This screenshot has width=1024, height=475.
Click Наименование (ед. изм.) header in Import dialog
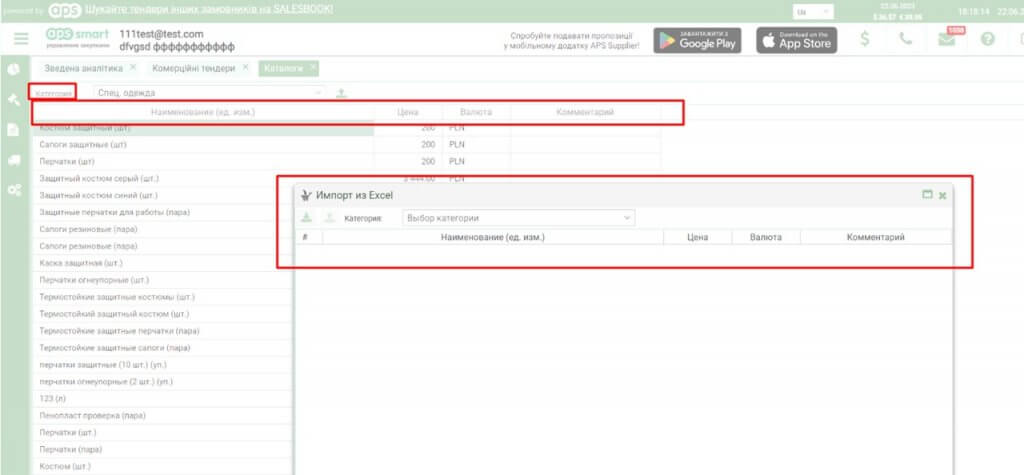tap(492, 238)
